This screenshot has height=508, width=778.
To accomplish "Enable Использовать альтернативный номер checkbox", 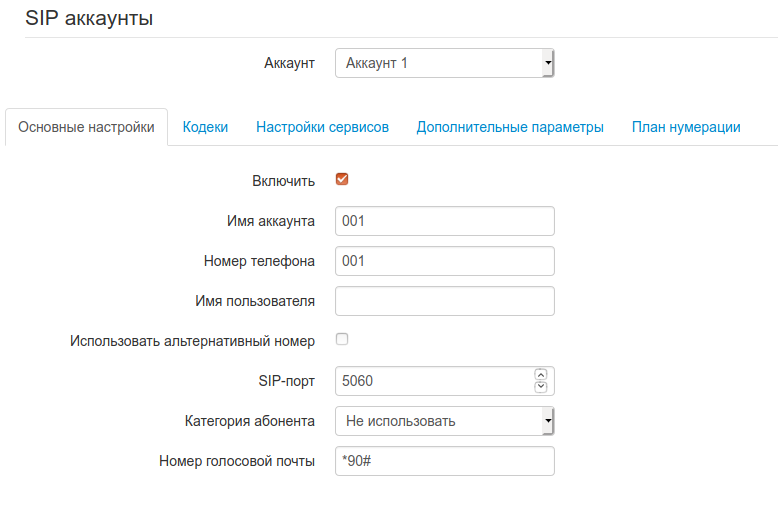I will pos(342,340).
